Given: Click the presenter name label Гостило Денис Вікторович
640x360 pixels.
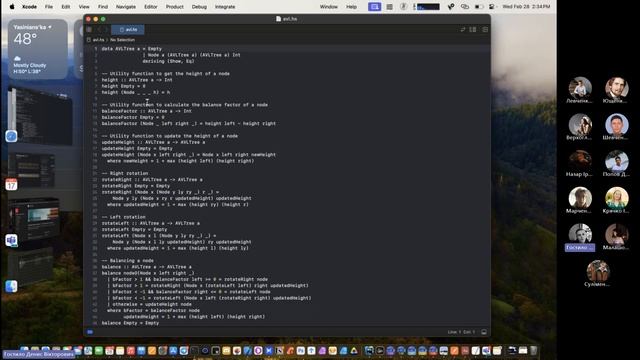Looking at the screenshot, I should [x=40, y=354].
